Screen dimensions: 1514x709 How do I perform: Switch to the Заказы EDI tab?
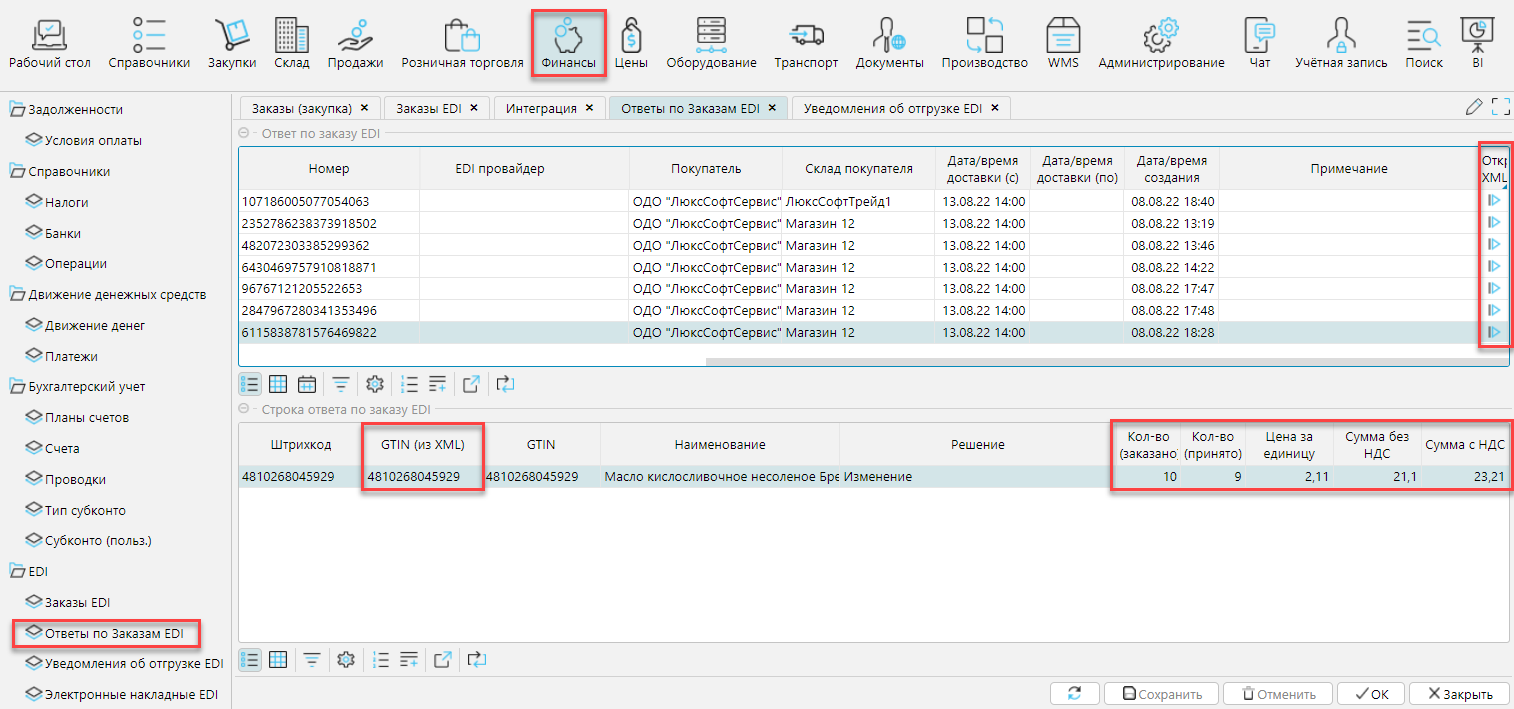click(427, 108)
